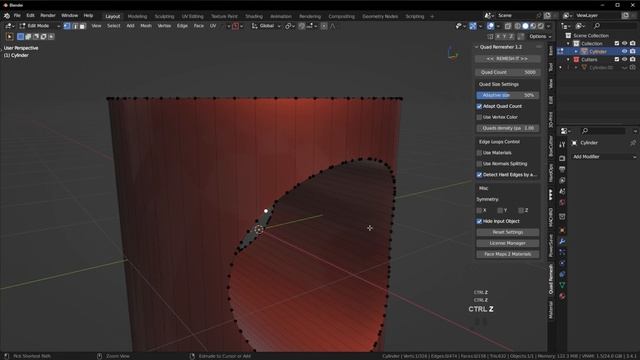Open the Output properties tab icon

click(562, 169)
